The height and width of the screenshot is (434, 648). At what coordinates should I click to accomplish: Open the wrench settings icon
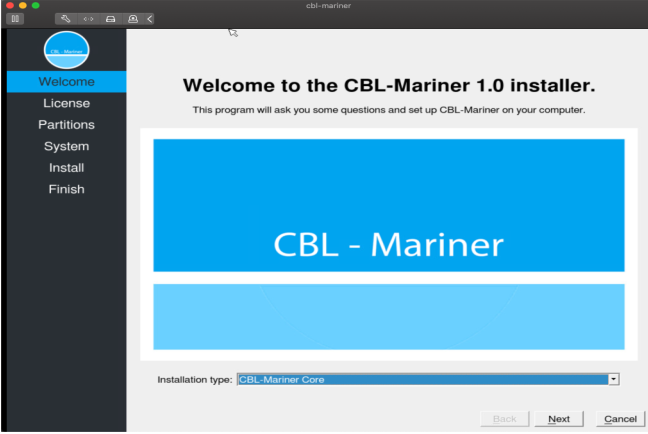click(66, 19)
